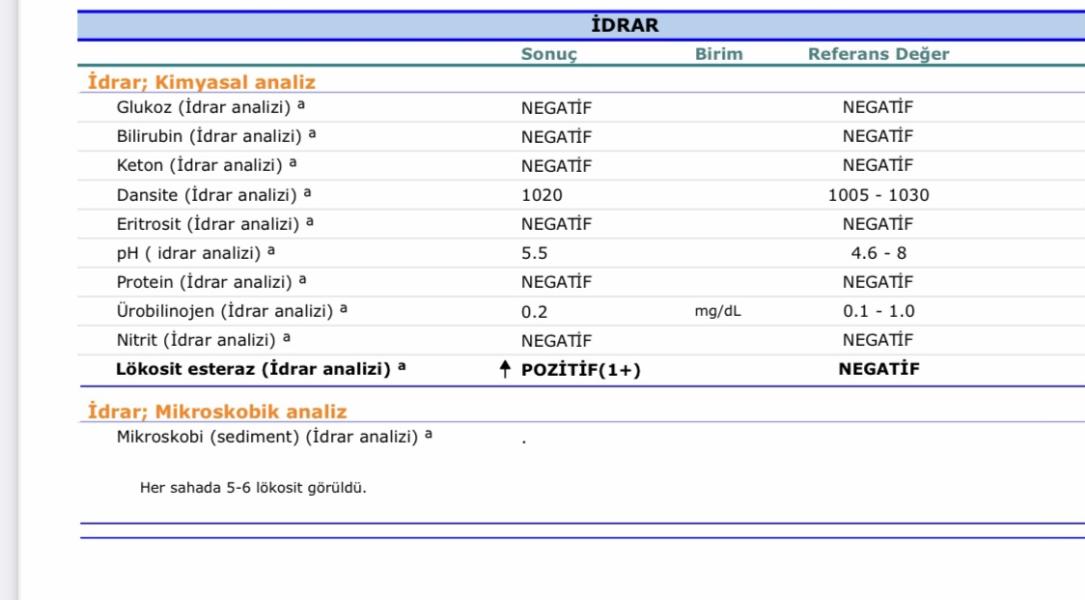Click the Glukoz result NEGATİF
The width and height of the screenshot is (1085, 600).
click(x=556, y=108)
